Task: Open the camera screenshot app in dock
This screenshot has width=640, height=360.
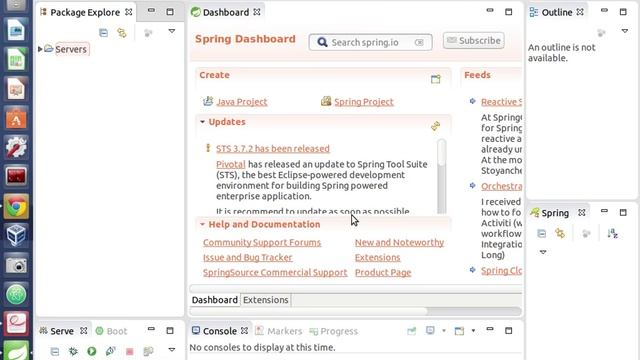Action: pyautogui.click(x=16, y=265)
